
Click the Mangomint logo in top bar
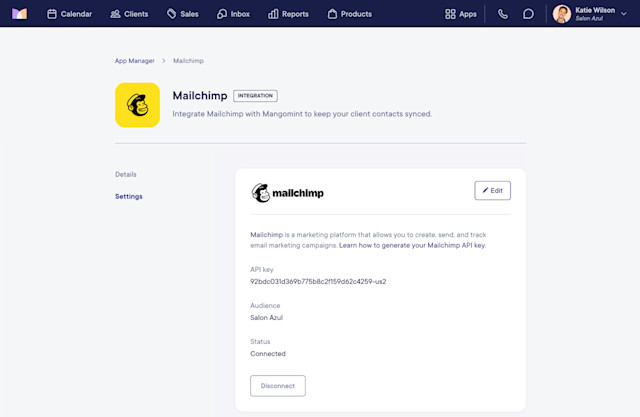point(19,14)
